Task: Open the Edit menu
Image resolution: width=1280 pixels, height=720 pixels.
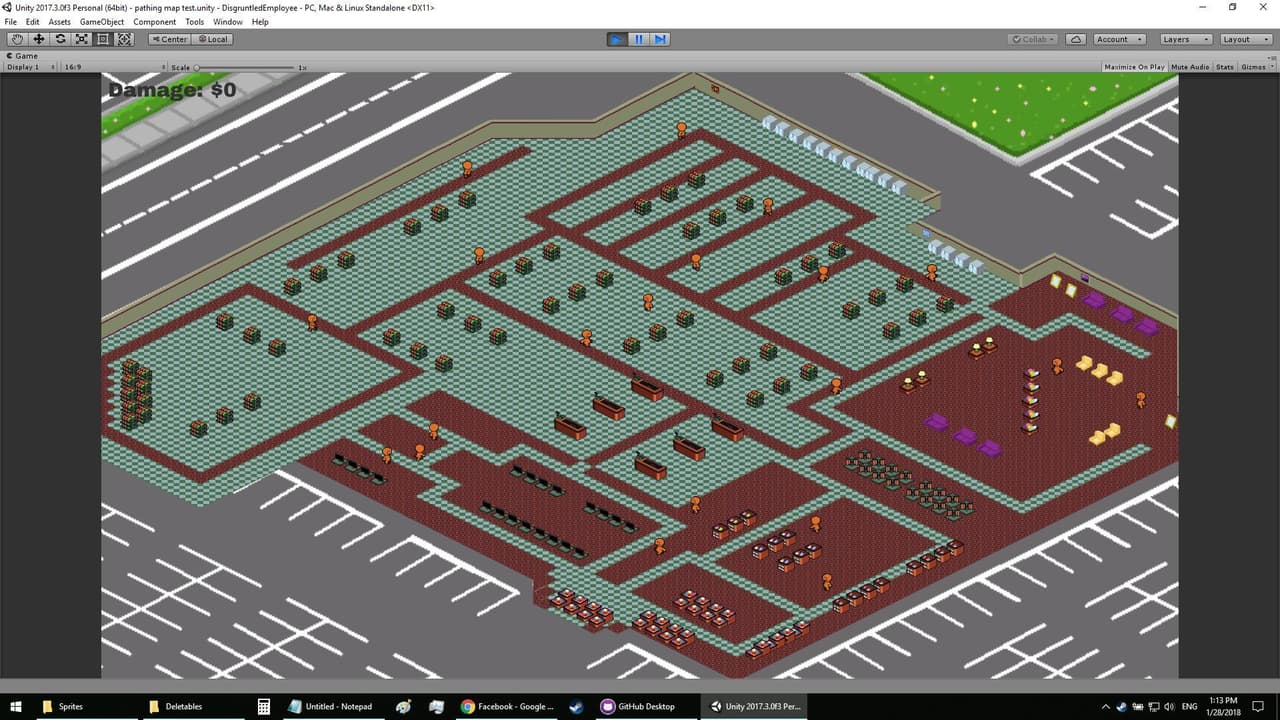Action: click(33, 22)
